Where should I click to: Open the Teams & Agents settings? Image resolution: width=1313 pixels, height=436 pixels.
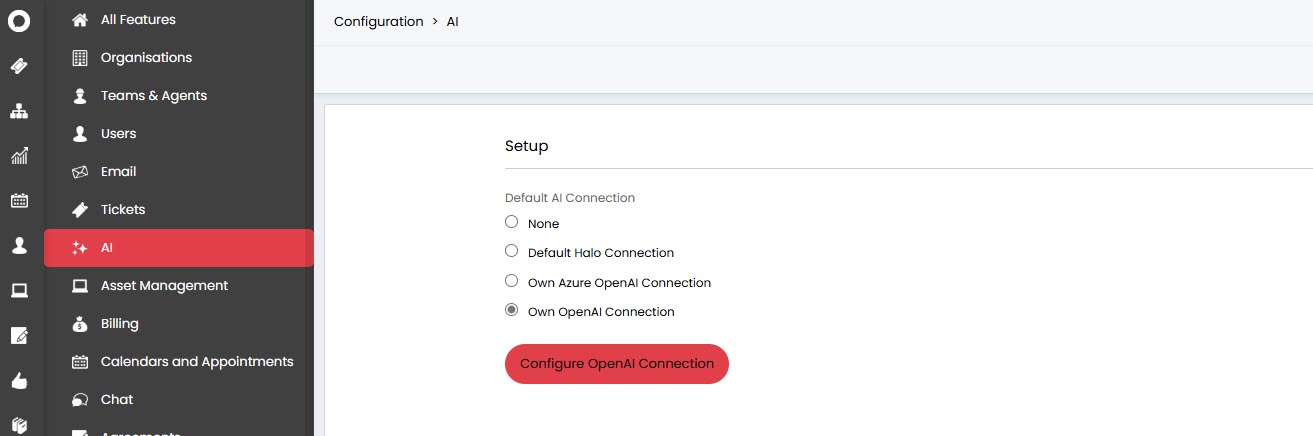click(153, 96)
